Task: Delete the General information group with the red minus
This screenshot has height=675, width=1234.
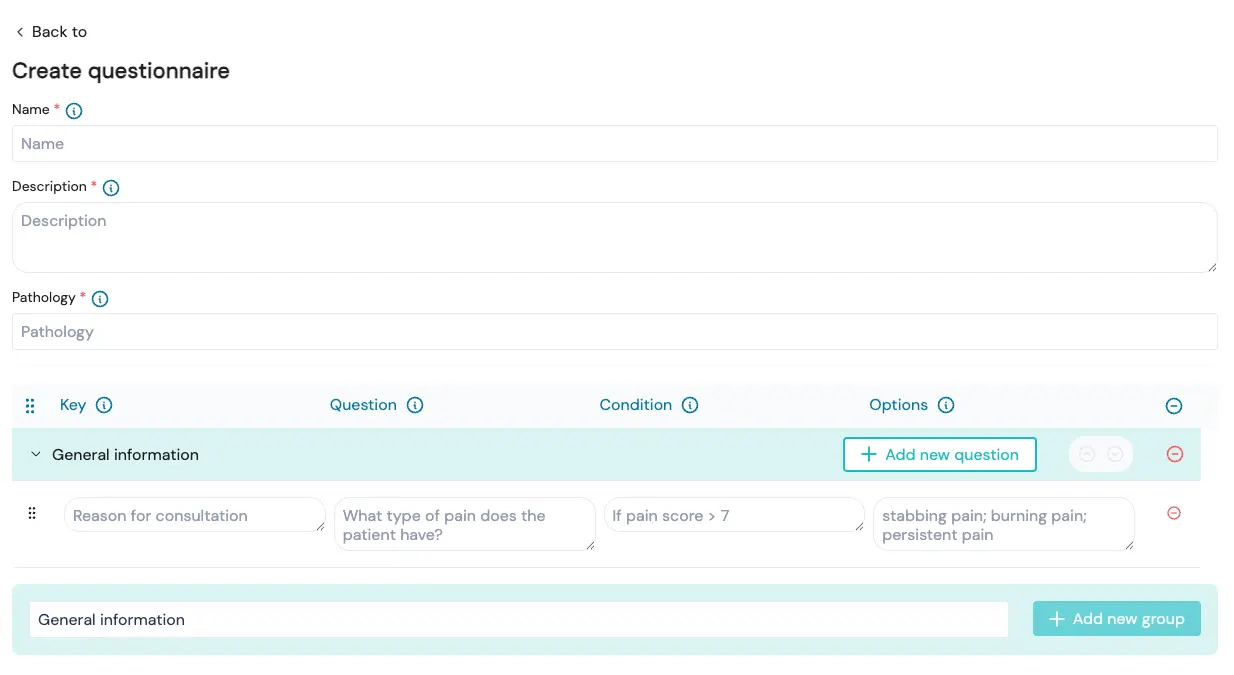Action: click(x=1174, y=454)
